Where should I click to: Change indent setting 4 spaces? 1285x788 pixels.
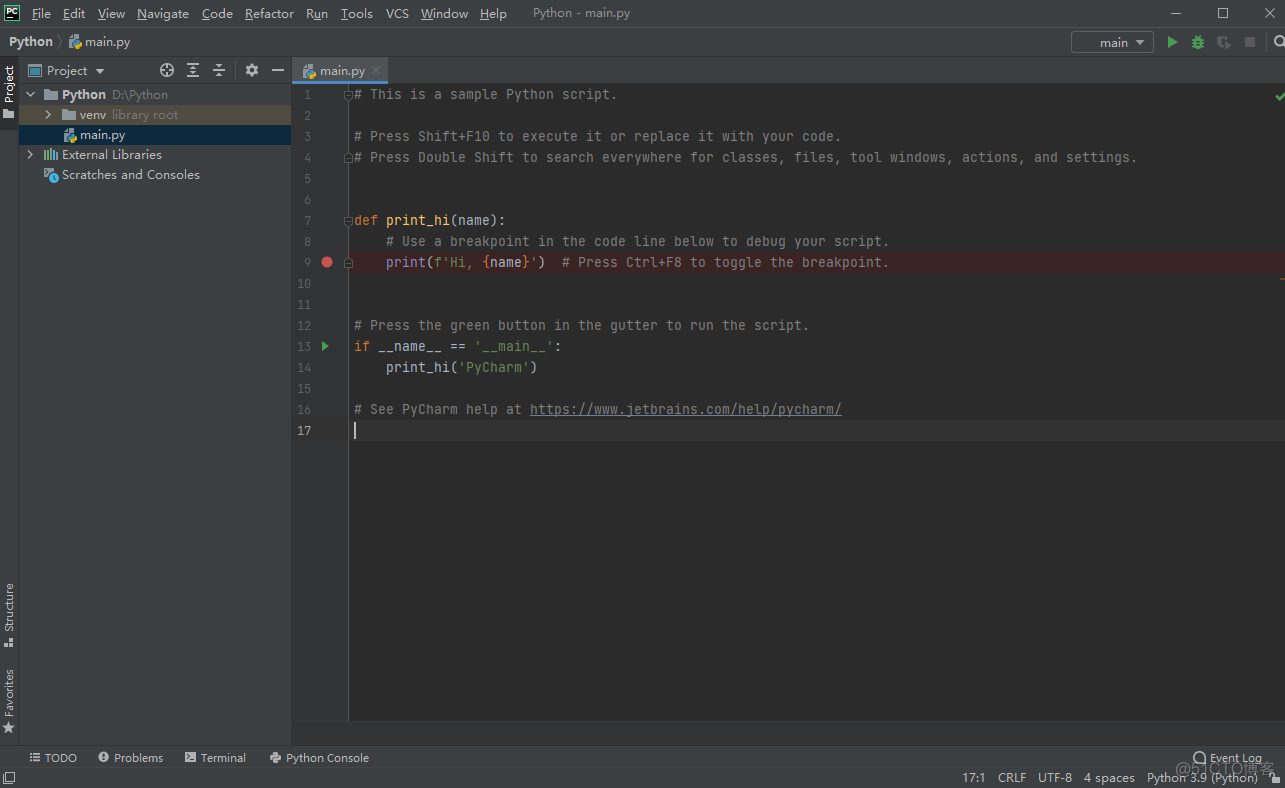[x=1109, y=777]
